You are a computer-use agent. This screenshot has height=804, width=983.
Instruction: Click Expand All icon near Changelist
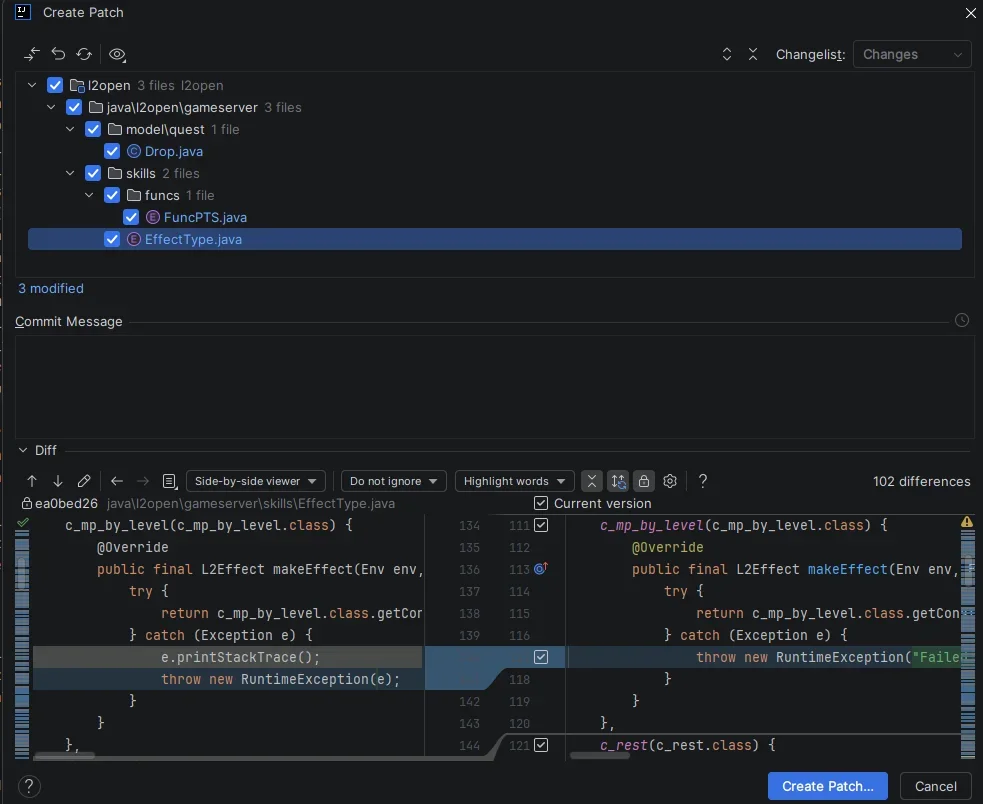coord(727,55)
